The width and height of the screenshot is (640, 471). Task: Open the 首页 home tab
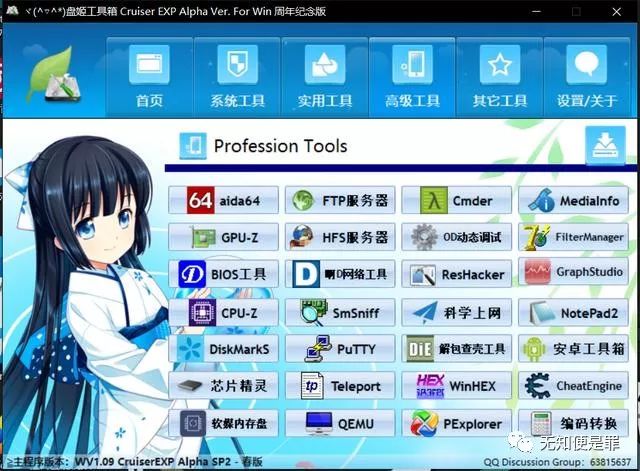click(149, 77)
